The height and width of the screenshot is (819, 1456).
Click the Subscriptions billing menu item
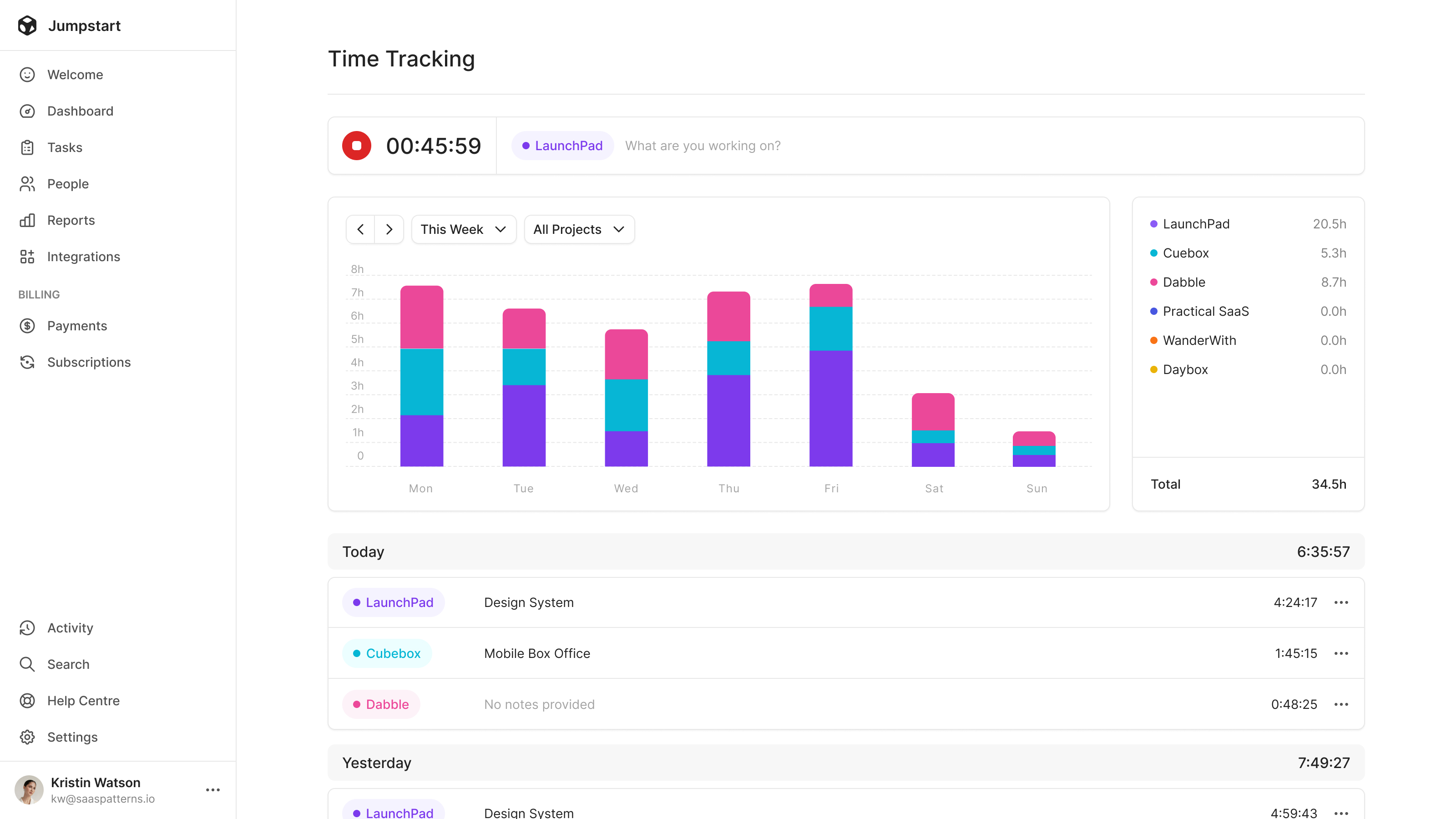click(88, 362)
